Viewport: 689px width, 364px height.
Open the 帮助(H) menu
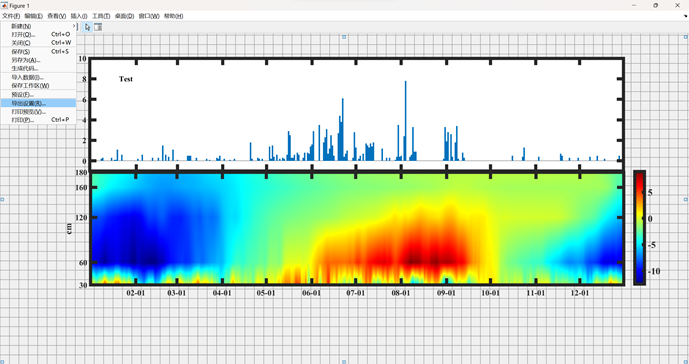click(x=173, y=16)
